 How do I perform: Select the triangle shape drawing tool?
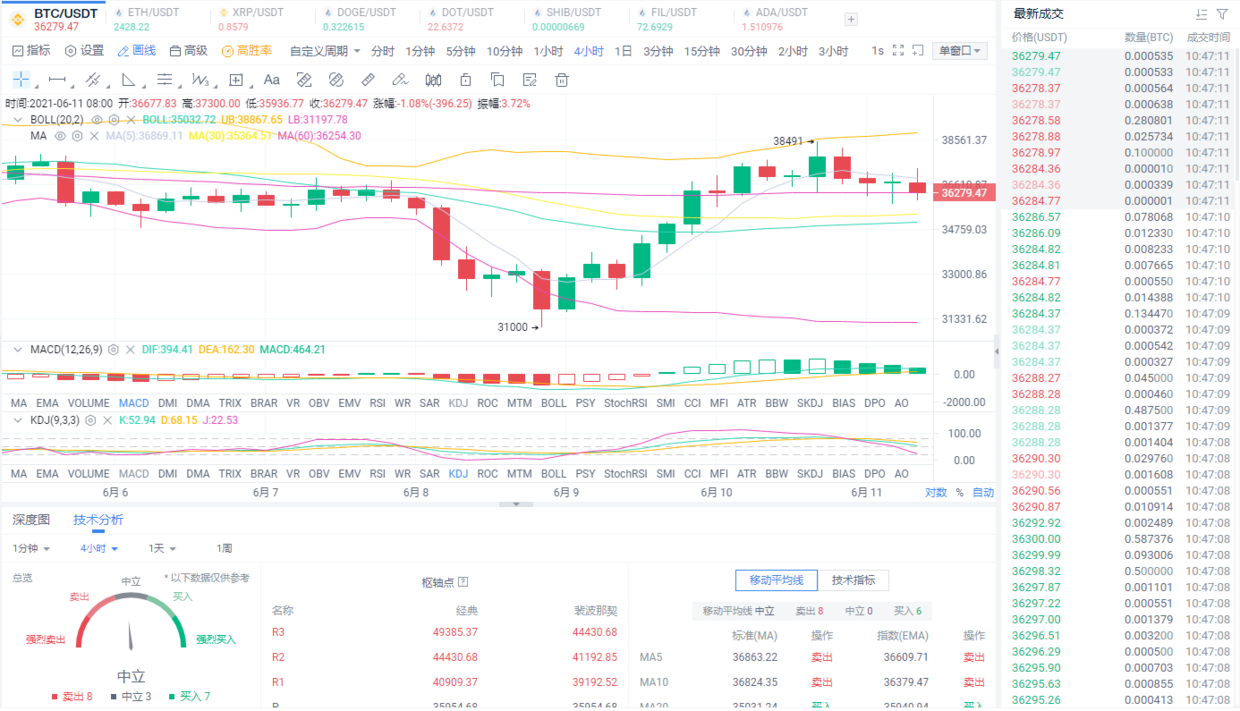tap(129, 80)
